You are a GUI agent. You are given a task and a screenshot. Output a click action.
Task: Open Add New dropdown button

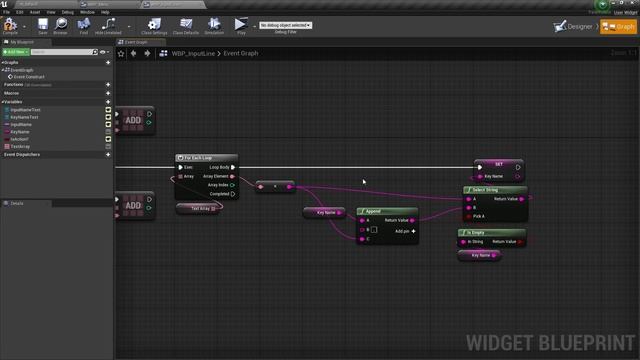click(x=16, y=52)
